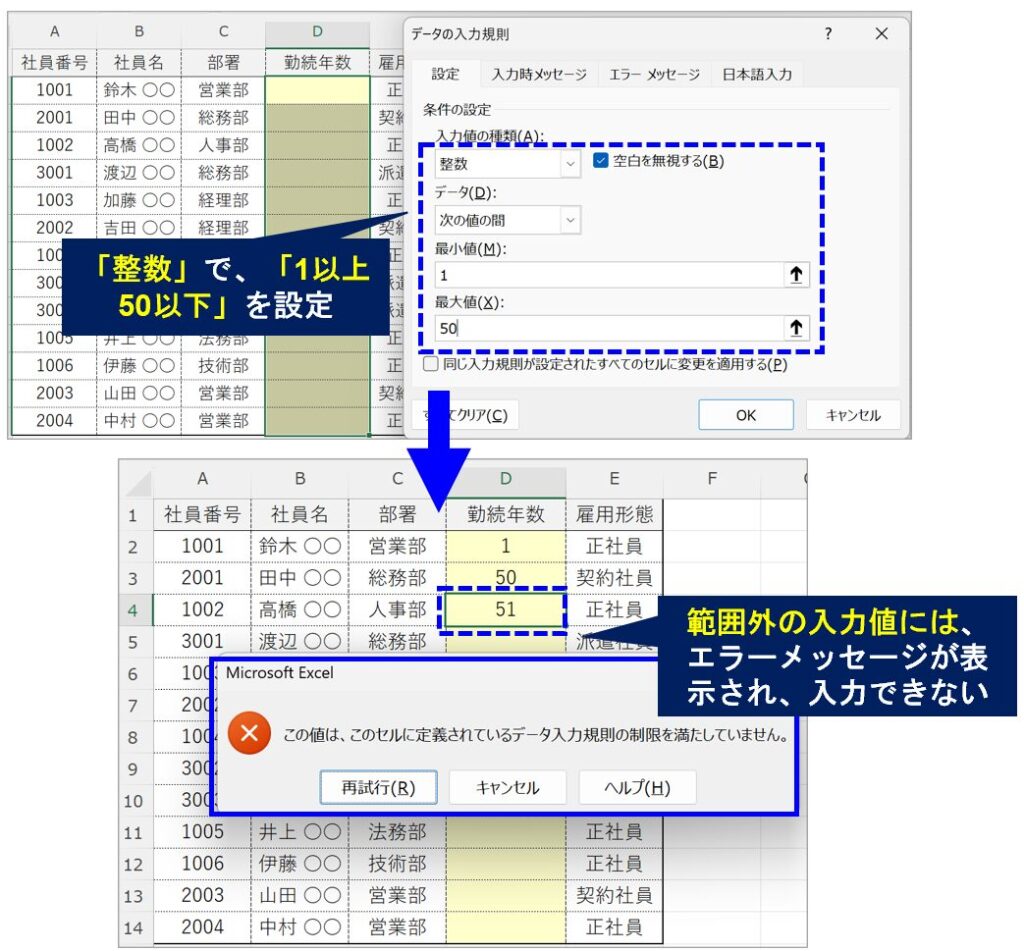The width and height of the screenshot is (1024, 951).
Task: Click the red error icon in message box
Action: tap(249, 735)
